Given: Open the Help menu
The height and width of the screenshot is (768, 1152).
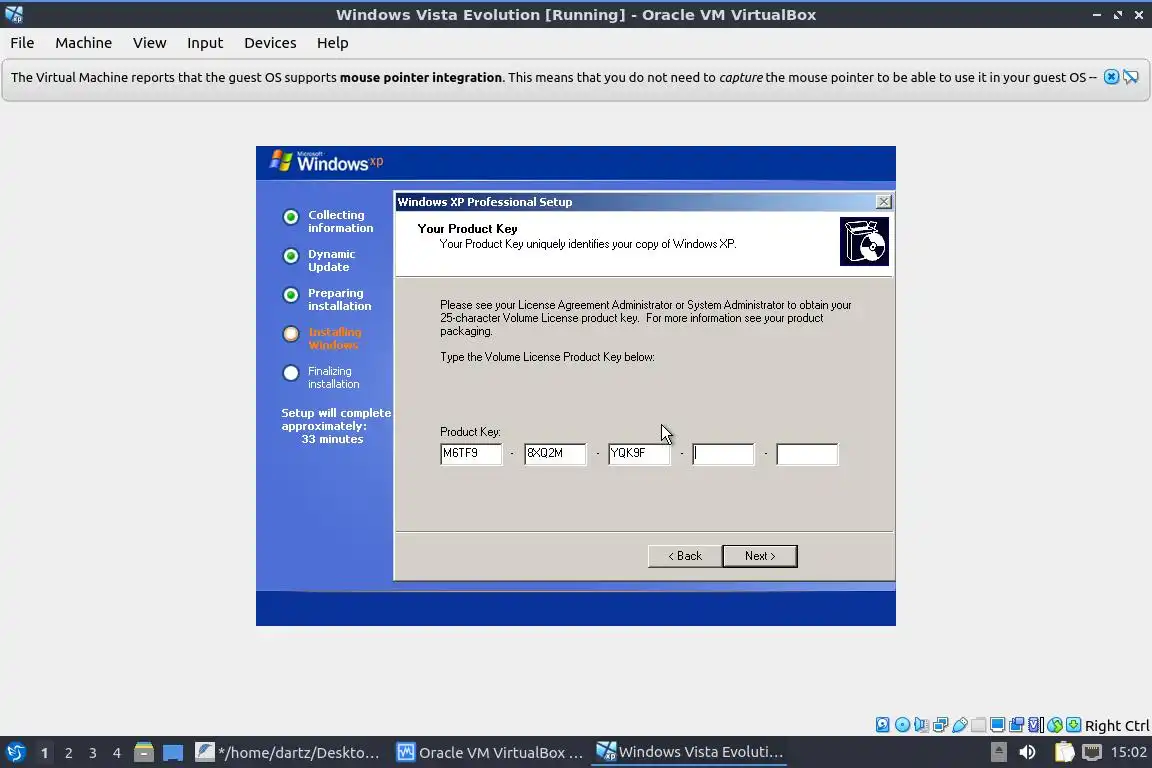Looking at the screenshot, I should tap(333, 43).
